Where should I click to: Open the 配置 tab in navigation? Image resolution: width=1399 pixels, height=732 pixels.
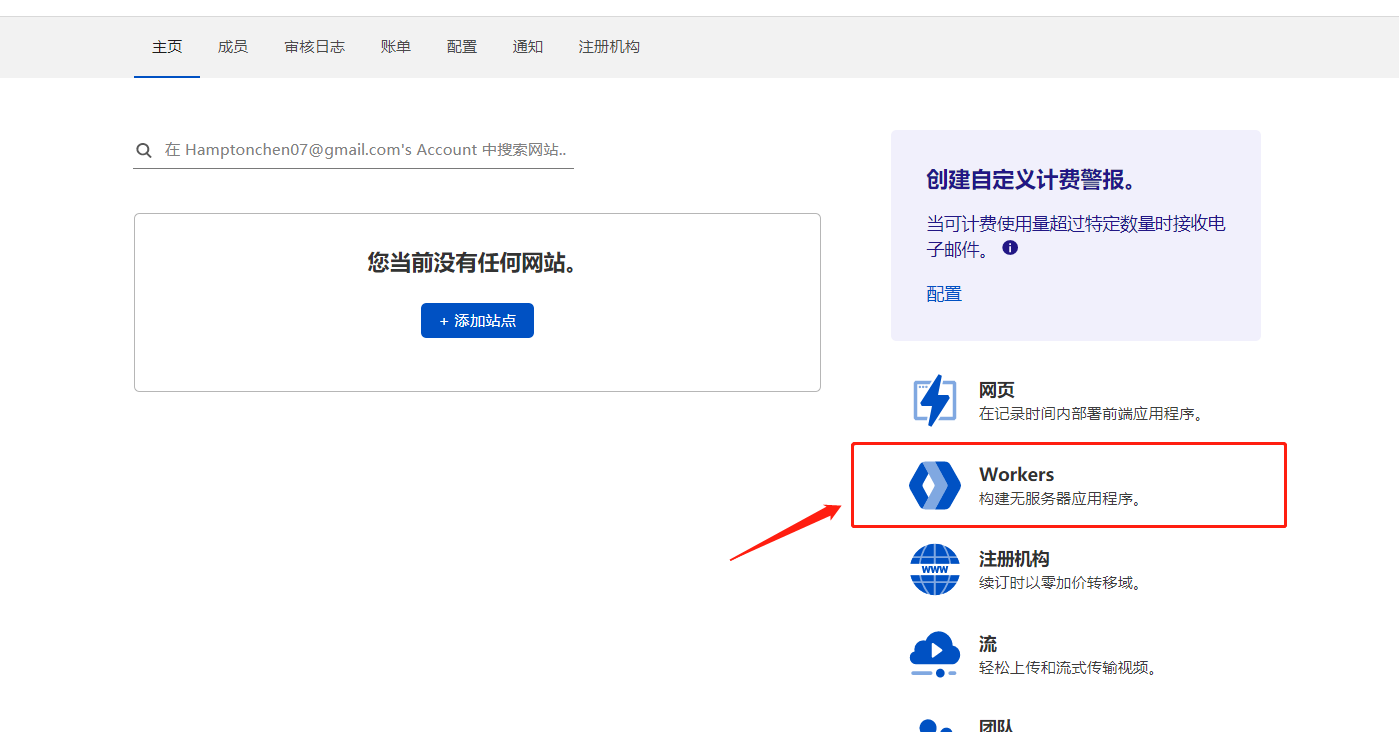(x=462, y=47)
